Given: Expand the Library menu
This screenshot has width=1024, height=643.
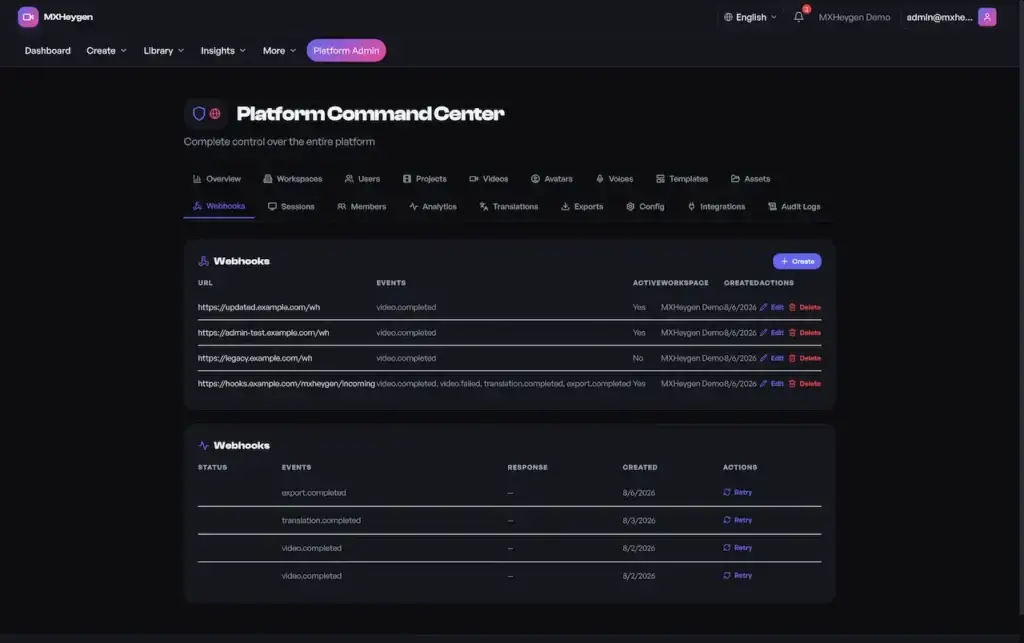Looking at the screenshot, I should (163, 50).
